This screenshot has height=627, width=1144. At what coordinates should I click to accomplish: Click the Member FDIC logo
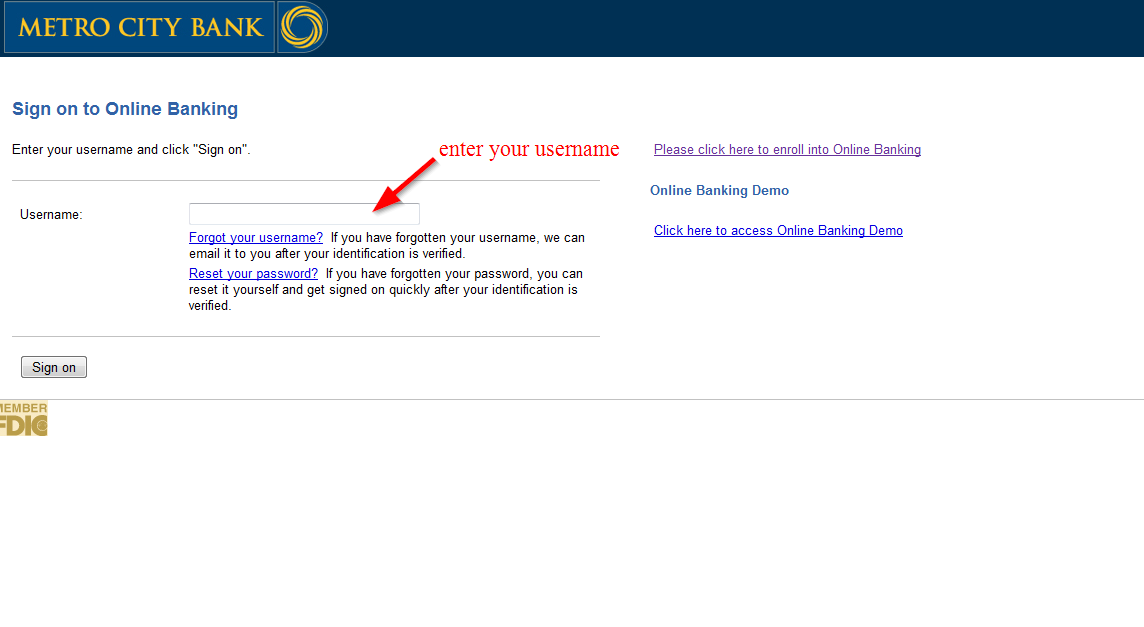(23, 419)
